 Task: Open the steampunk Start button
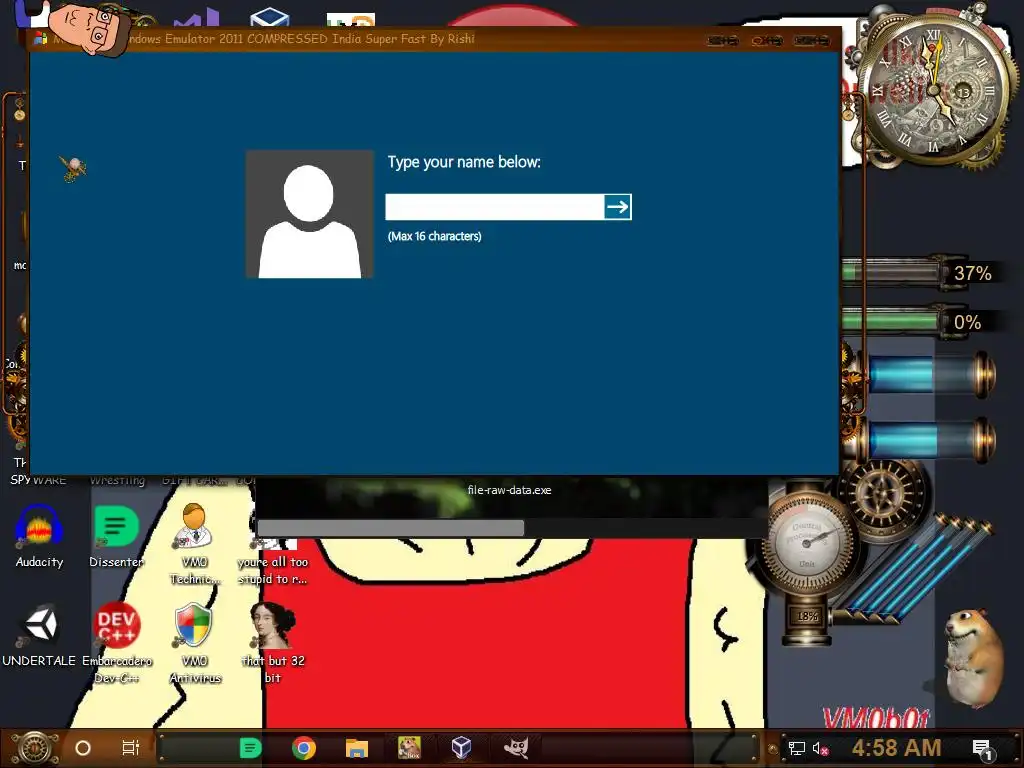pos(35,748)
